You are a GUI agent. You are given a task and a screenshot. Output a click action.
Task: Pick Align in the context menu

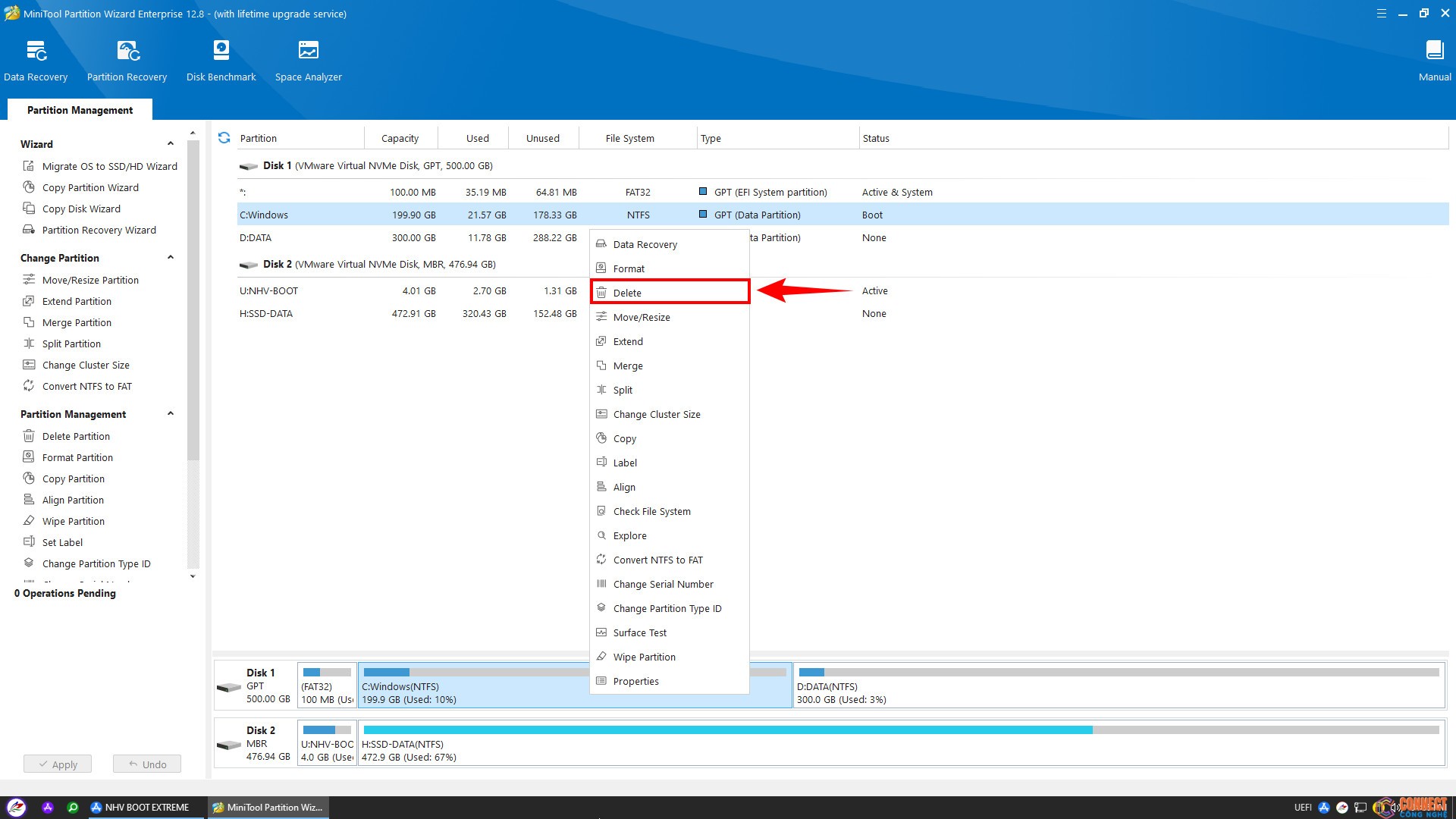click(x=670, y=487)
